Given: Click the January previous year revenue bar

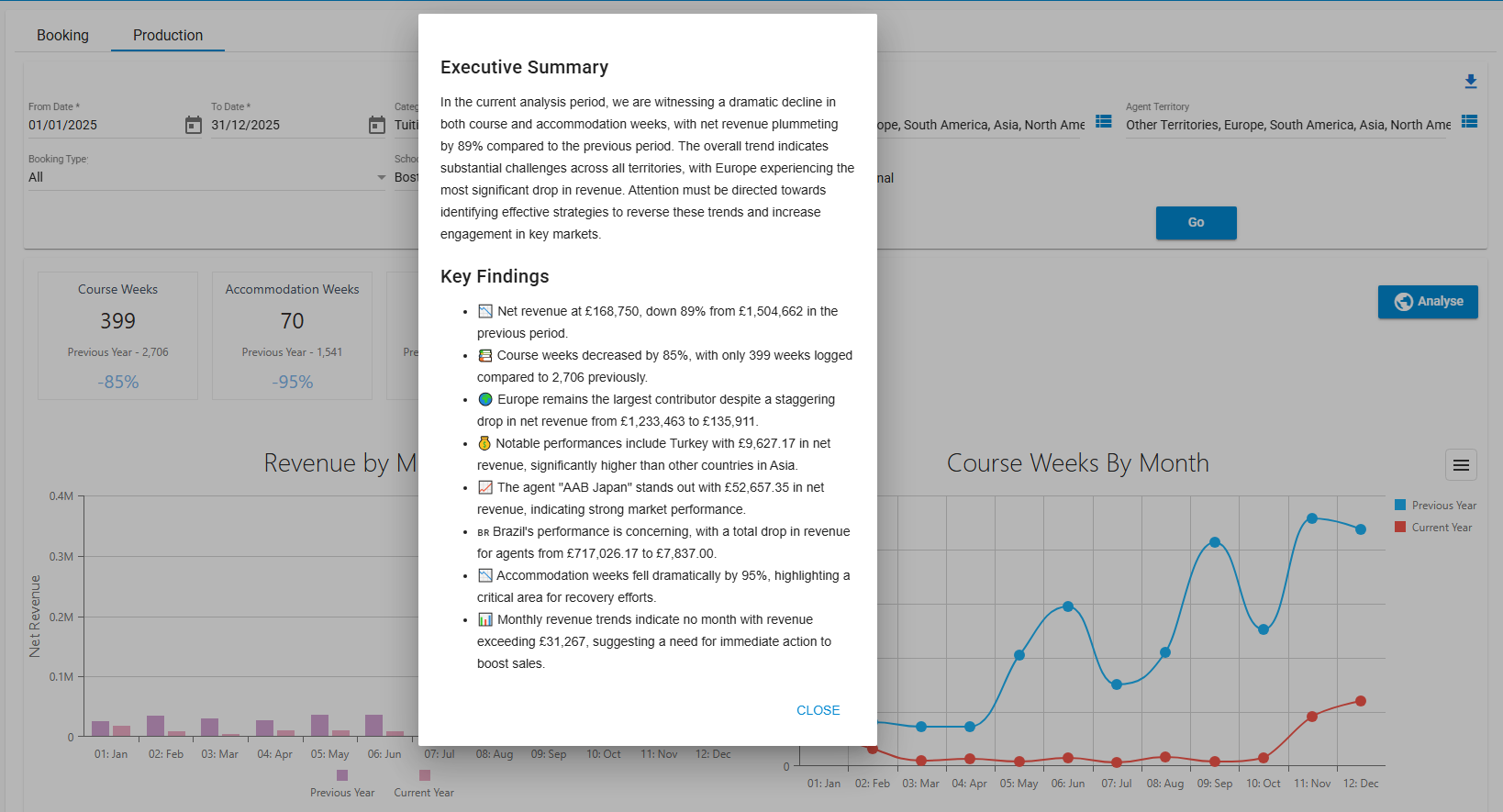Looking at the screenshot, I should [x=100, y=729].
